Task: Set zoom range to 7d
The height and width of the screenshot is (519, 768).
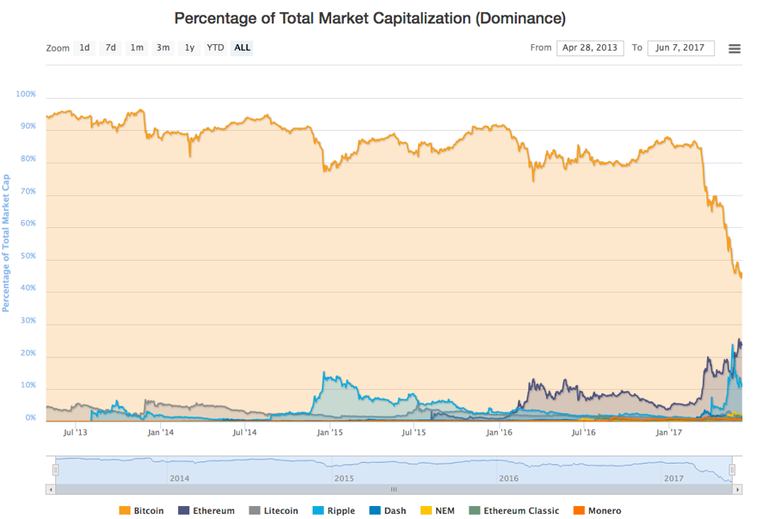Action: pos(111,48)
